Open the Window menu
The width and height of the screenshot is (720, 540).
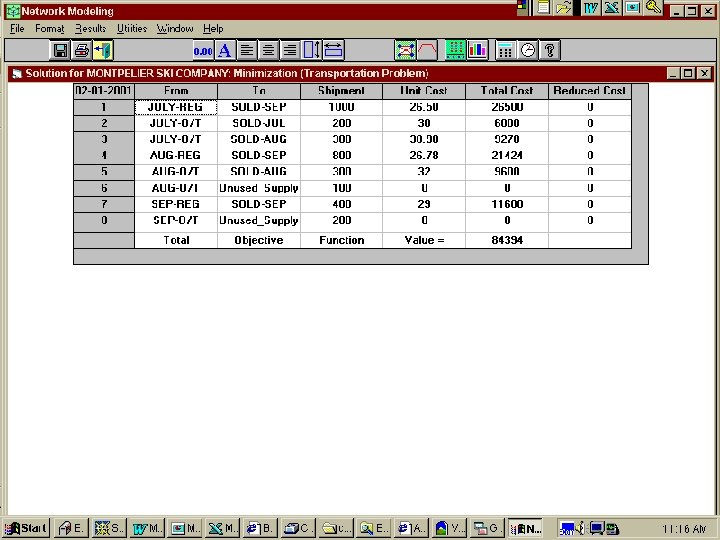[x=175, y=28]
